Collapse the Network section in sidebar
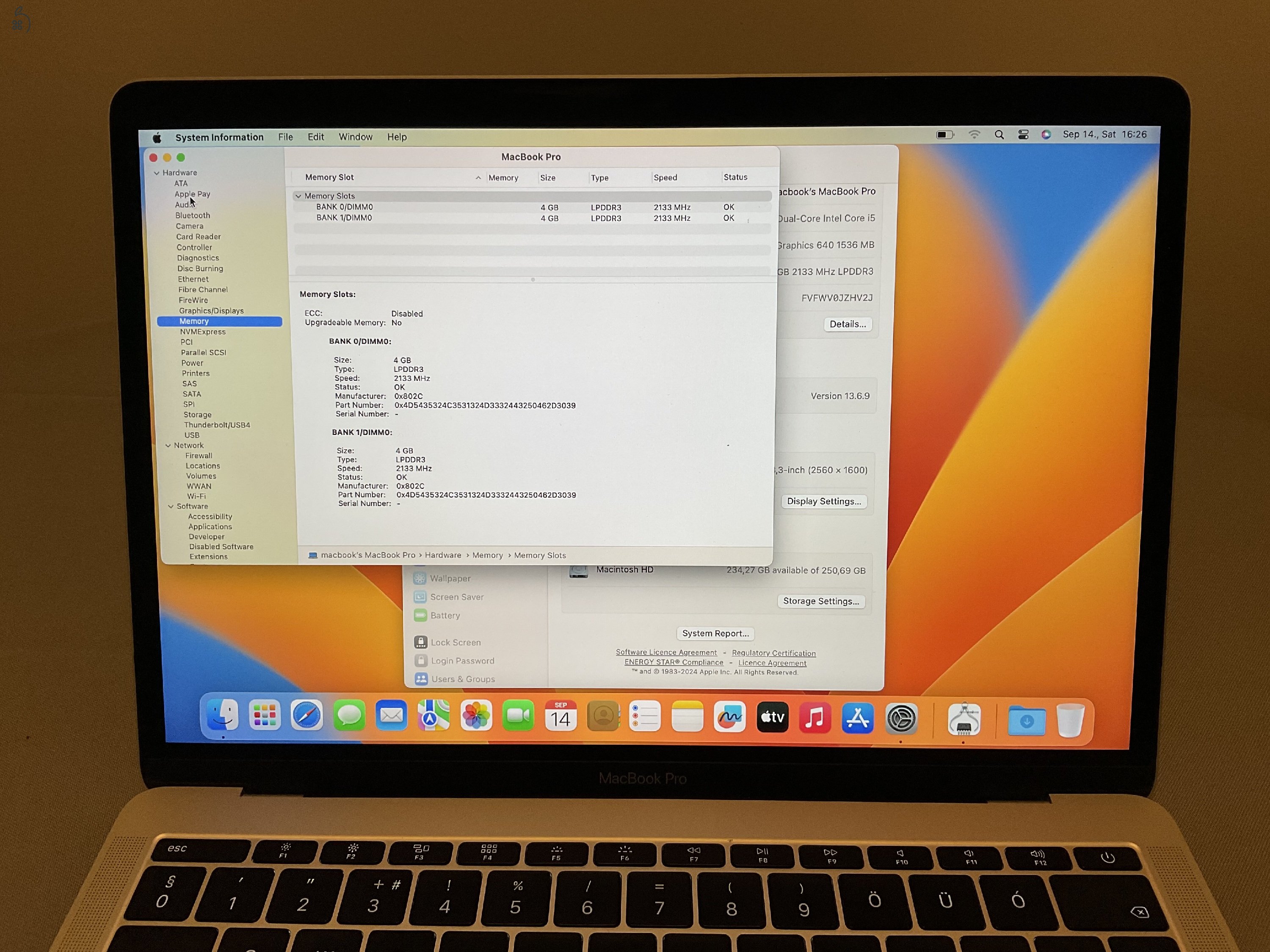Viewport: 1270px width, 952px height. point(168,445)
